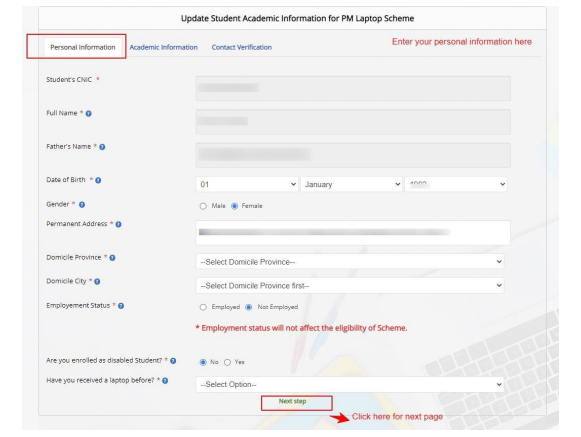The width and height of the screenshot is (581, 437).
Task: Open the Date of Birth help icon
Action: pyautogui.click(x=98, y=180)
